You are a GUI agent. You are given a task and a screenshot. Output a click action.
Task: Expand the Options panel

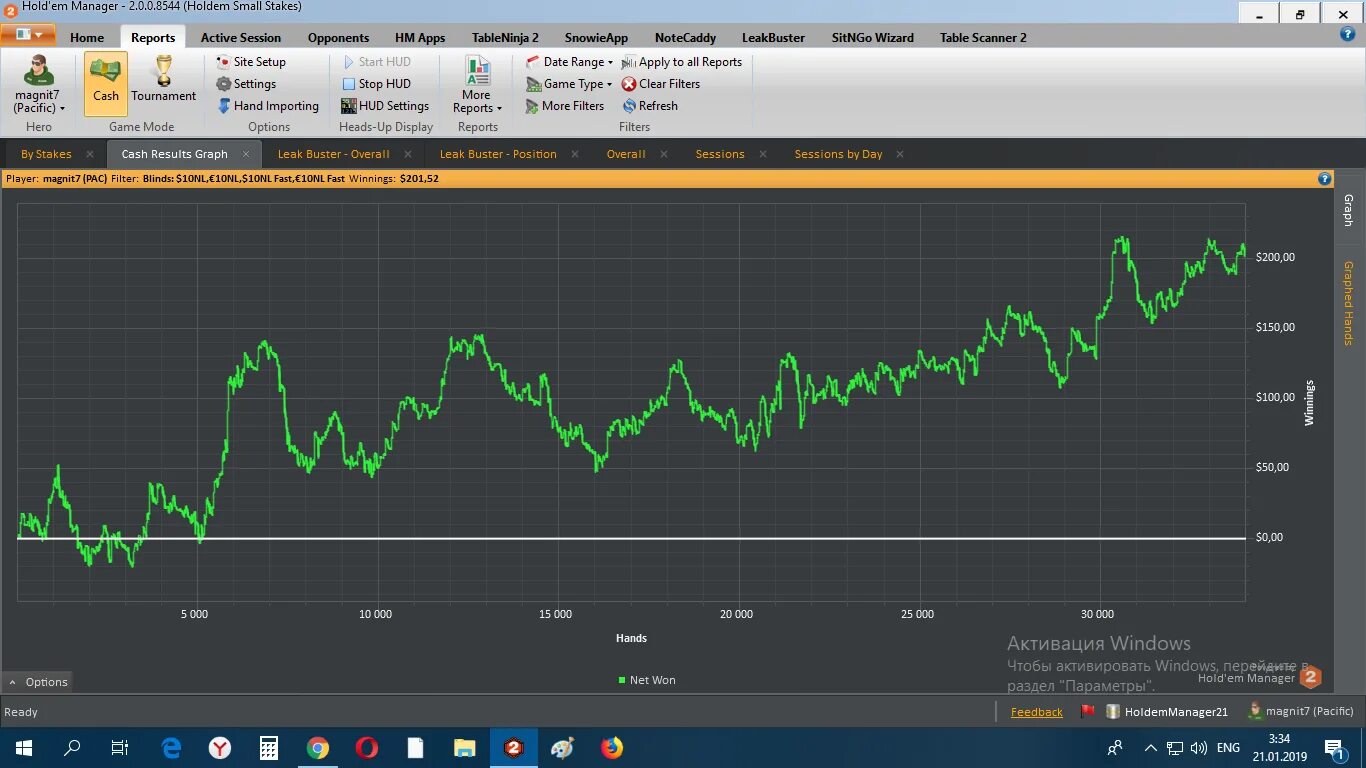38,682
